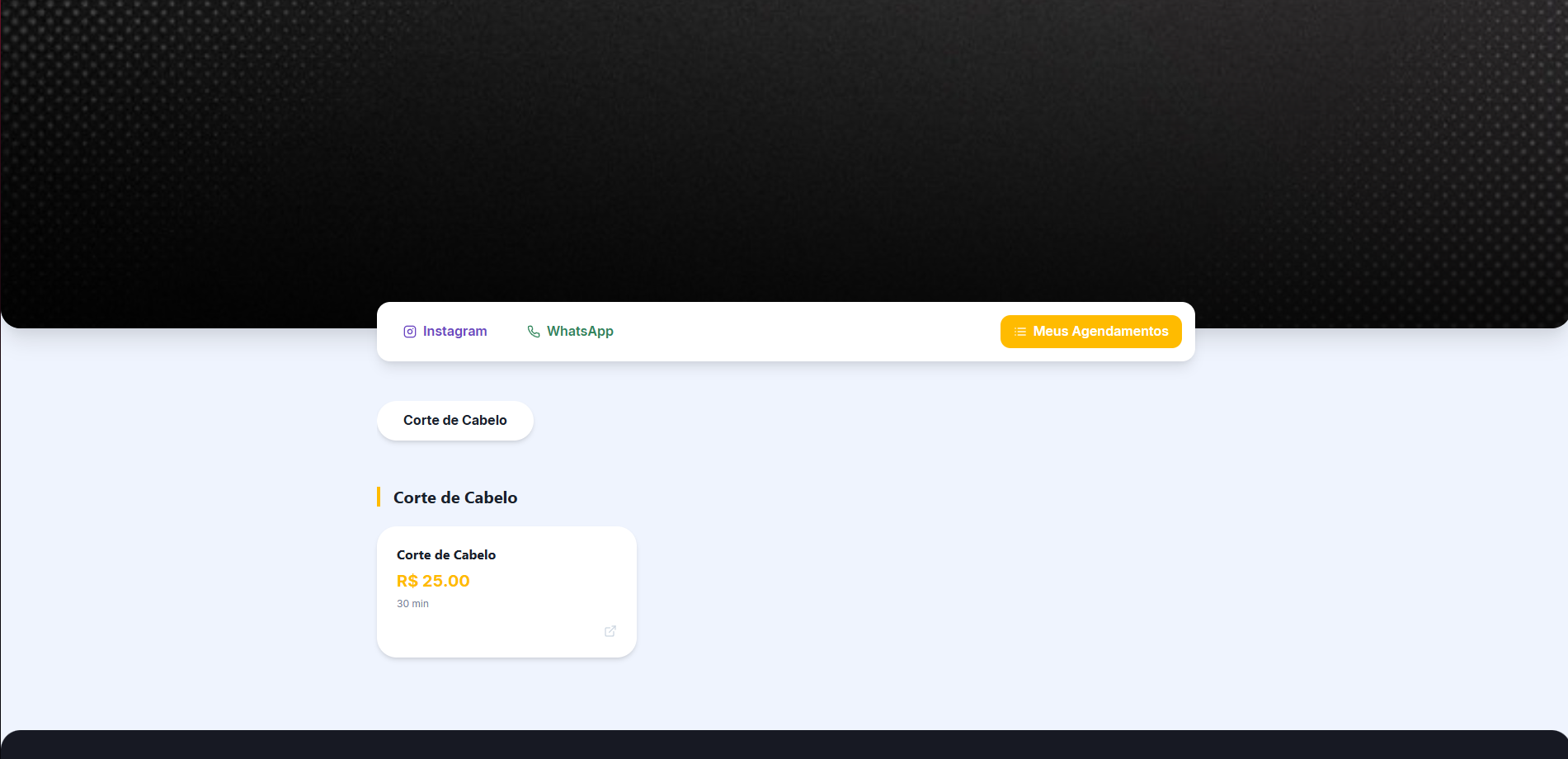This screenshot has height=759, width=1568.
Task: Click the list icon in Meus Agendamentos
Action: (1020, 332)
